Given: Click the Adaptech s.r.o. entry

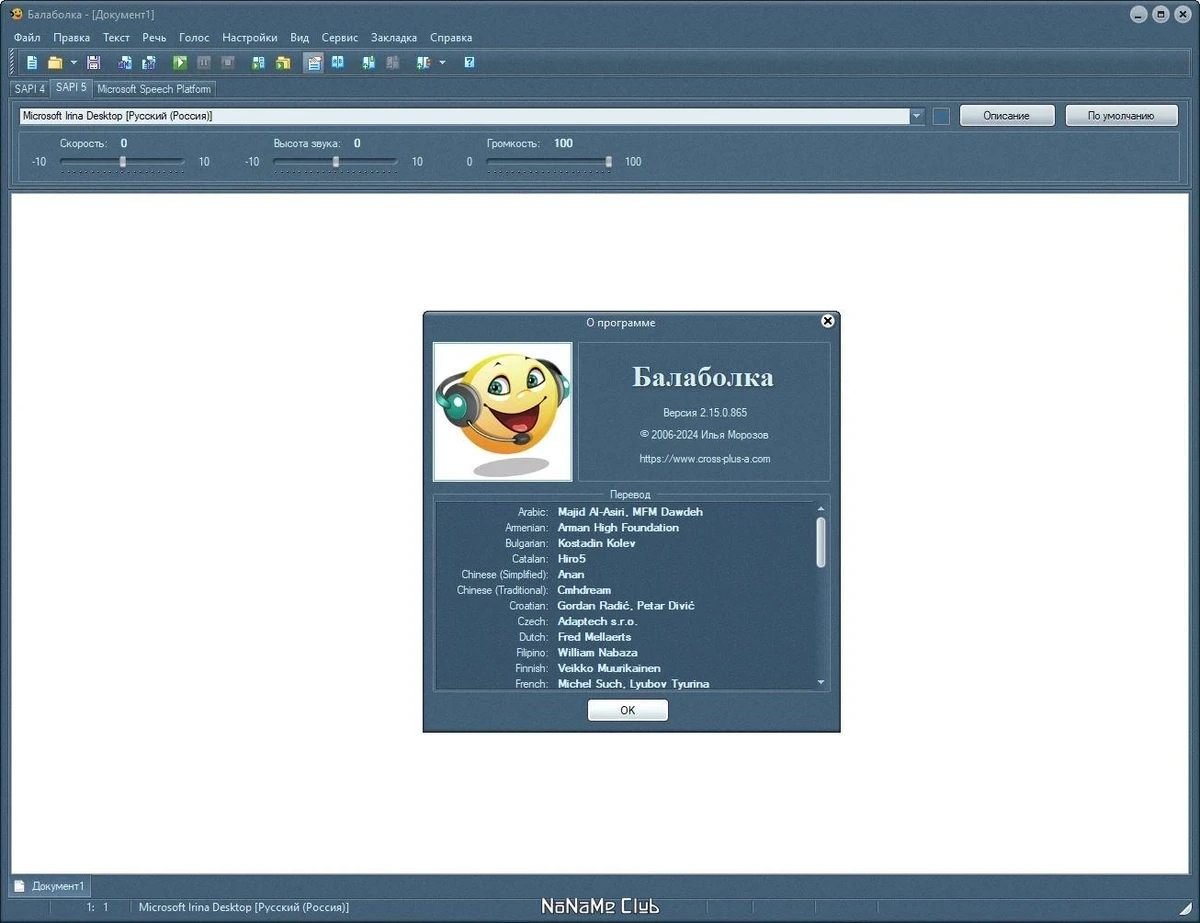Looking at the screenshot, I should [597, 621].
